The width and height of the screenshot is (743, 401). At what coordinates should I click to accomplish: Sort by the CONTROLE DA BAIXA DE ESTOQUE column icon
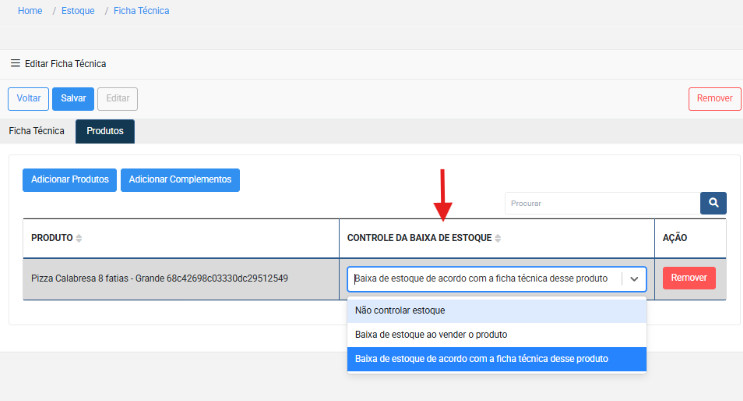(x=499, y=238)
